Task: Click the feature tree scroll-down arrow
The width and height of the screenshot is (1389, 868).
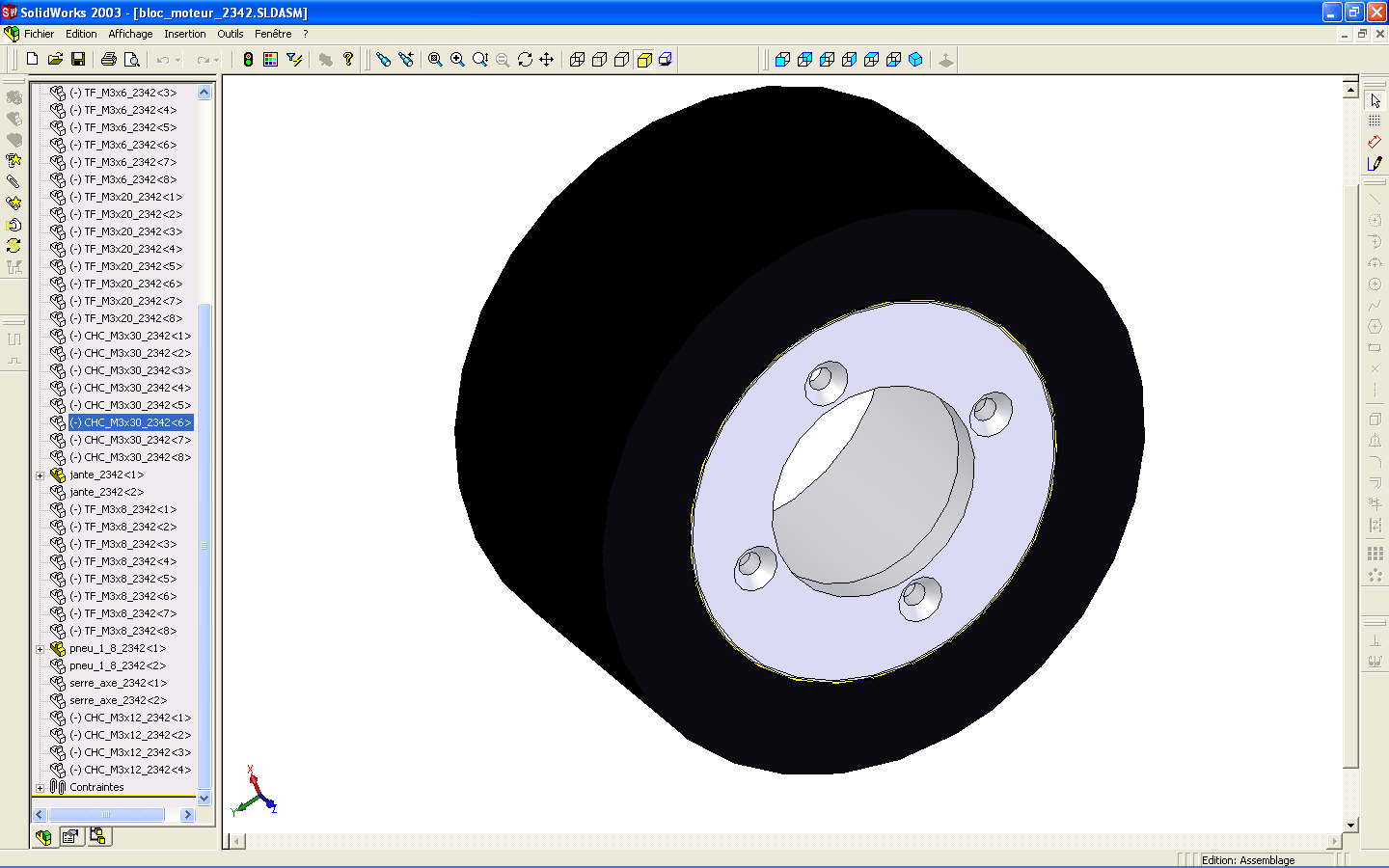Action: coord(204,799)
